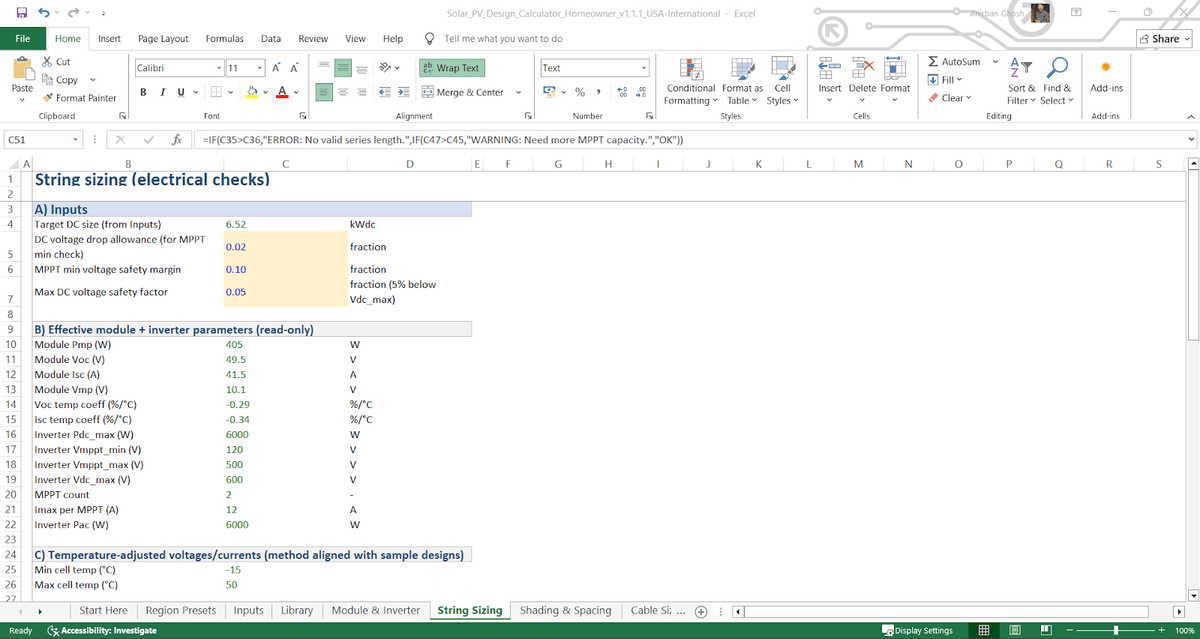Open the Page Layout ribbon tab
The height and width of the screenshot is (639, 1200).
pos(162,38)
